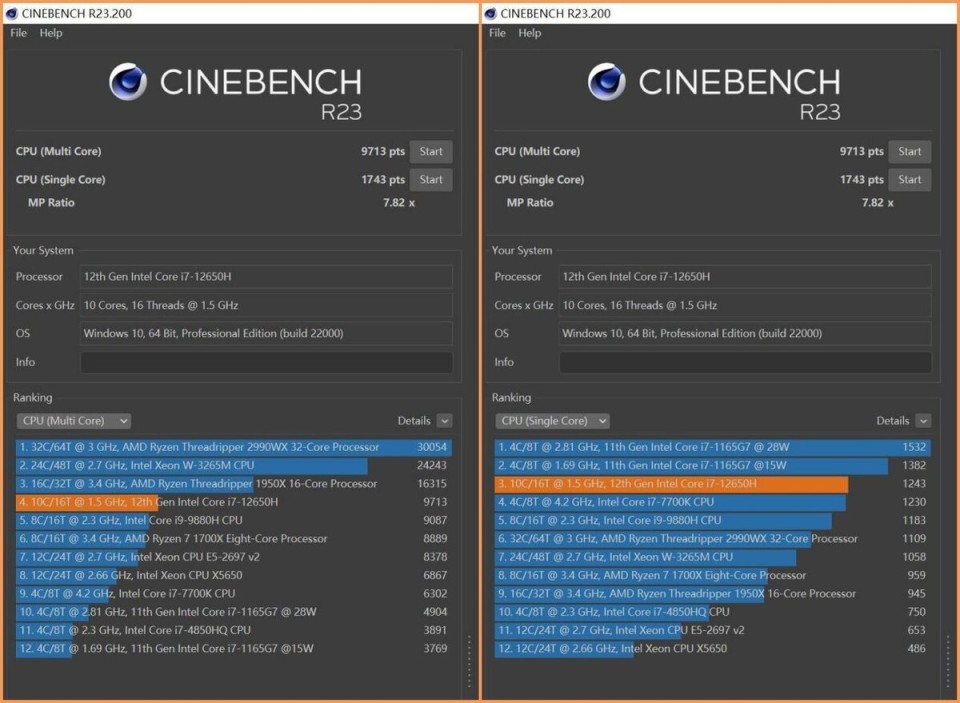Click the Info field in left window
This screenshot has width=960, height=703.
(266, 362)
